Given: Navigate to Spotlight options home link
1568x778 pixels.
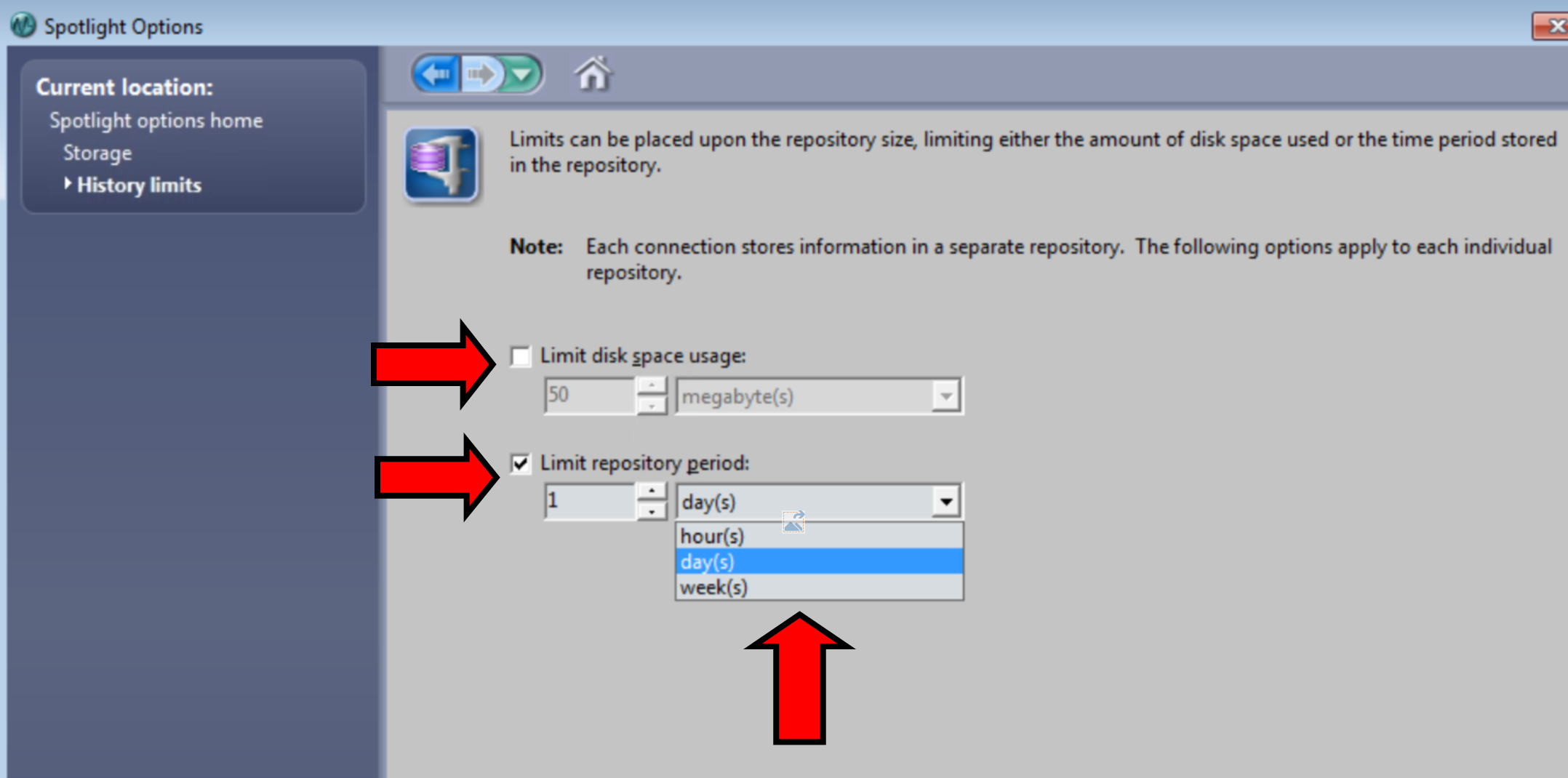Looking at the screenshot, I should tap(156, 121).
